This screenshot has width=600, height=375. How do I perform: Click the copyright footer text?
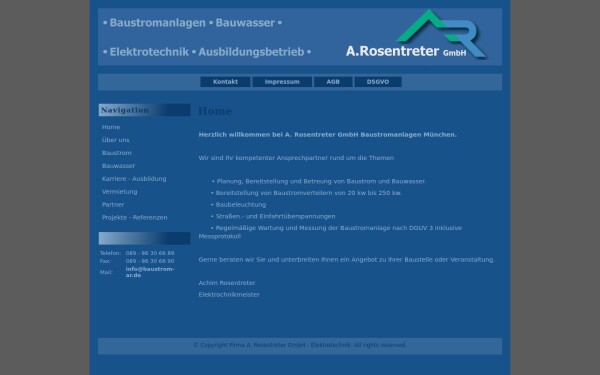coord(300,345)
